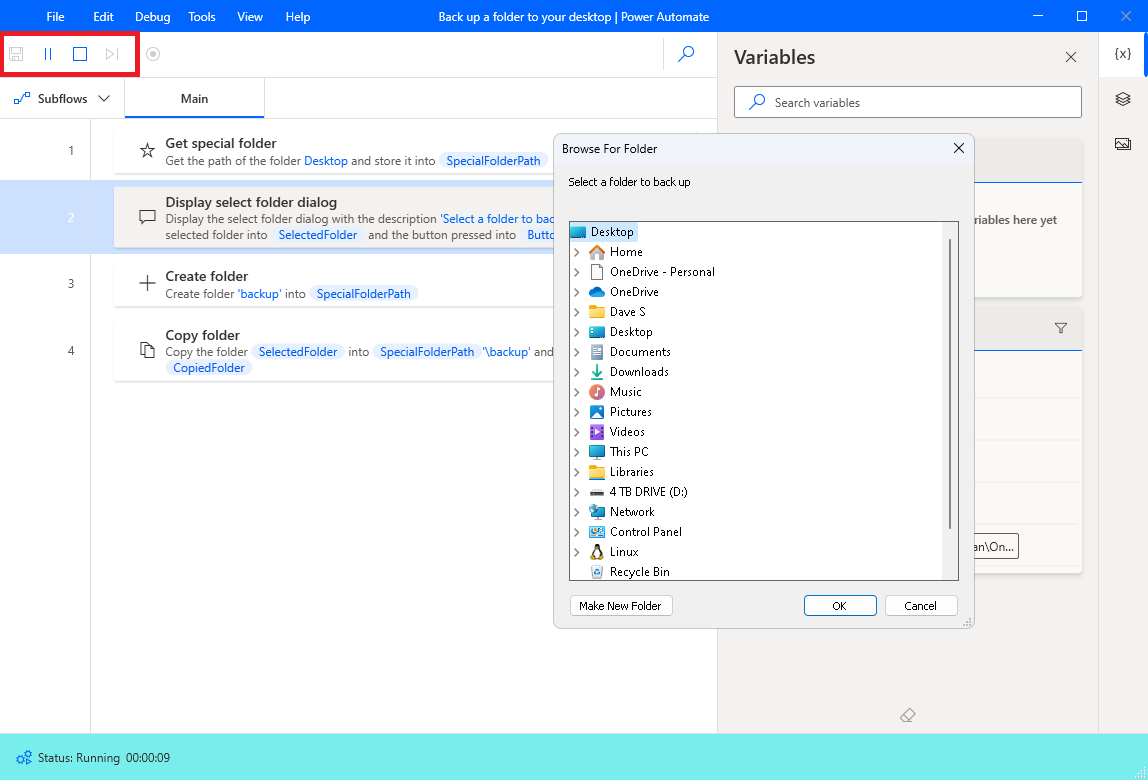This screenshot has width=1148, height=780.
Task: Click the Recorder circle icon
Action: [x=153, y=54]
